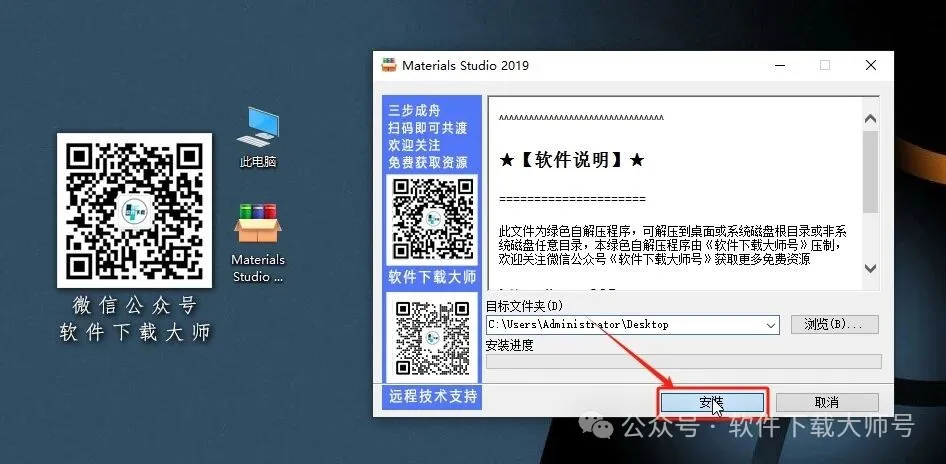Click the scrollbar up arrow in description box

point(870,119)
